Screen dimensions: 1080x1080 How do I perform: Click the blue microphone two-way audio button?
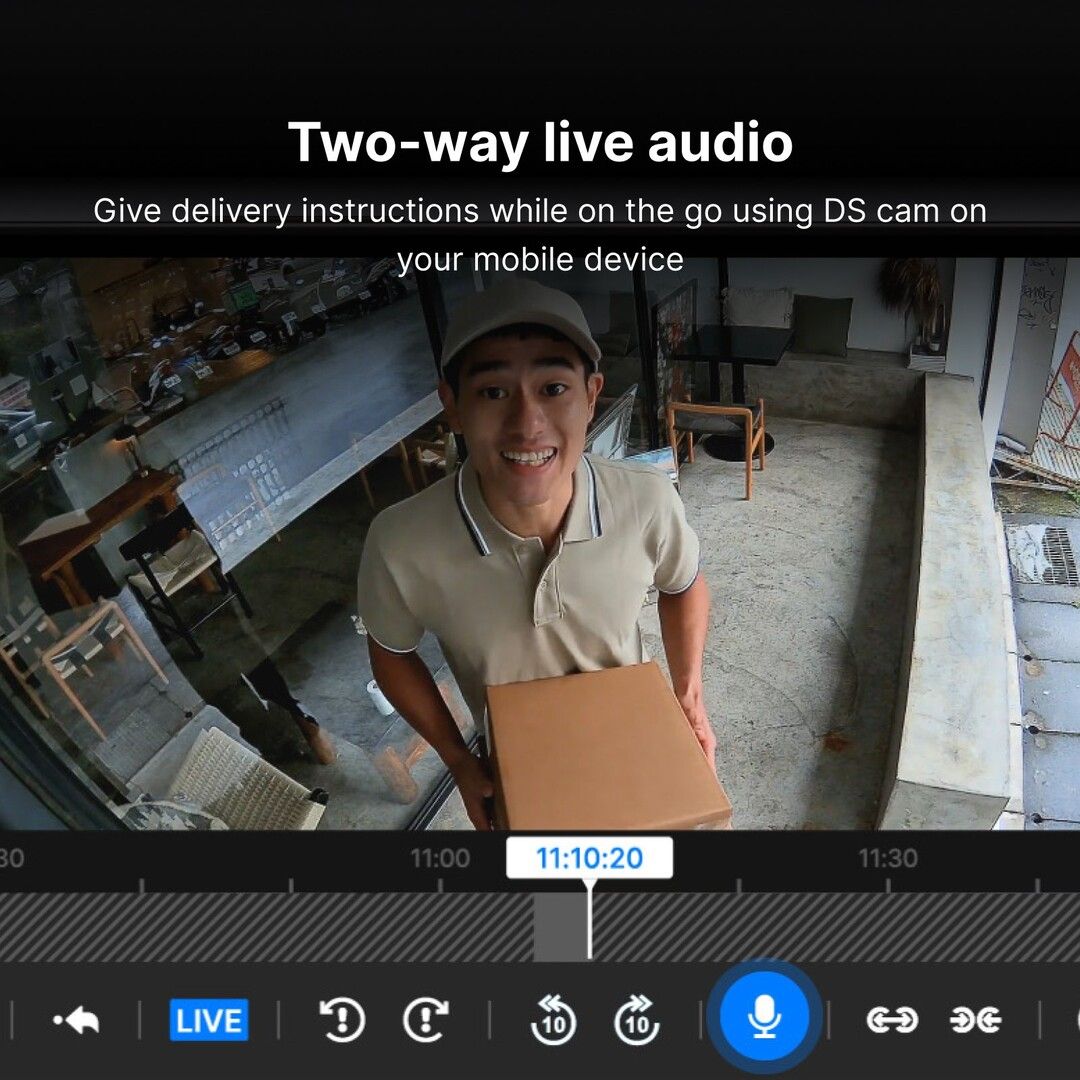point(764,1019)
